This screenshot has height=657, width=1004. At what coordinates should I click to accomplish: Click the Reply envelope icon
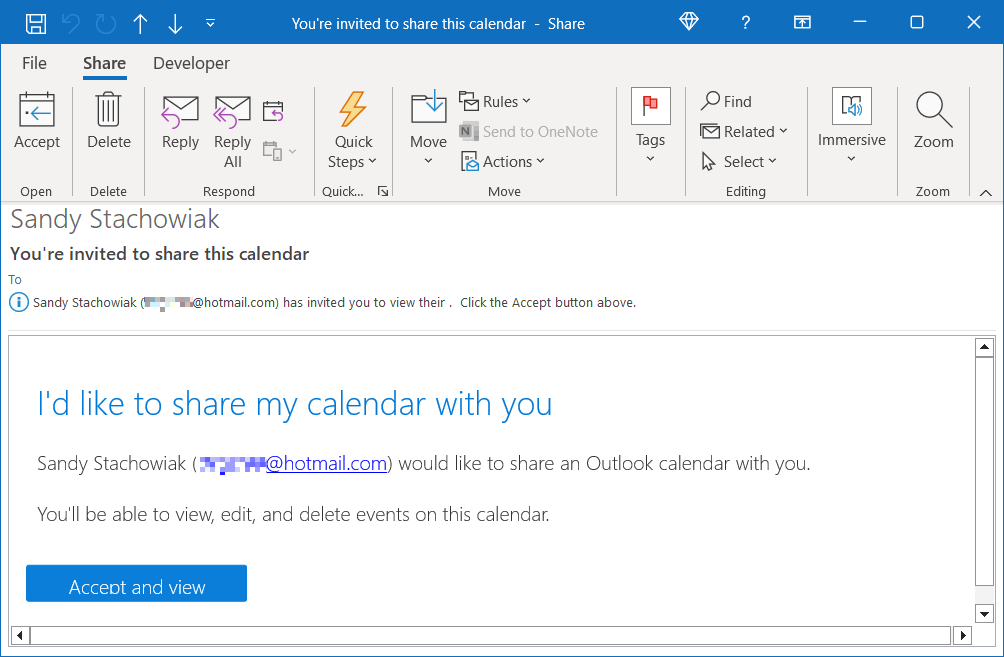tap(180, 112)
